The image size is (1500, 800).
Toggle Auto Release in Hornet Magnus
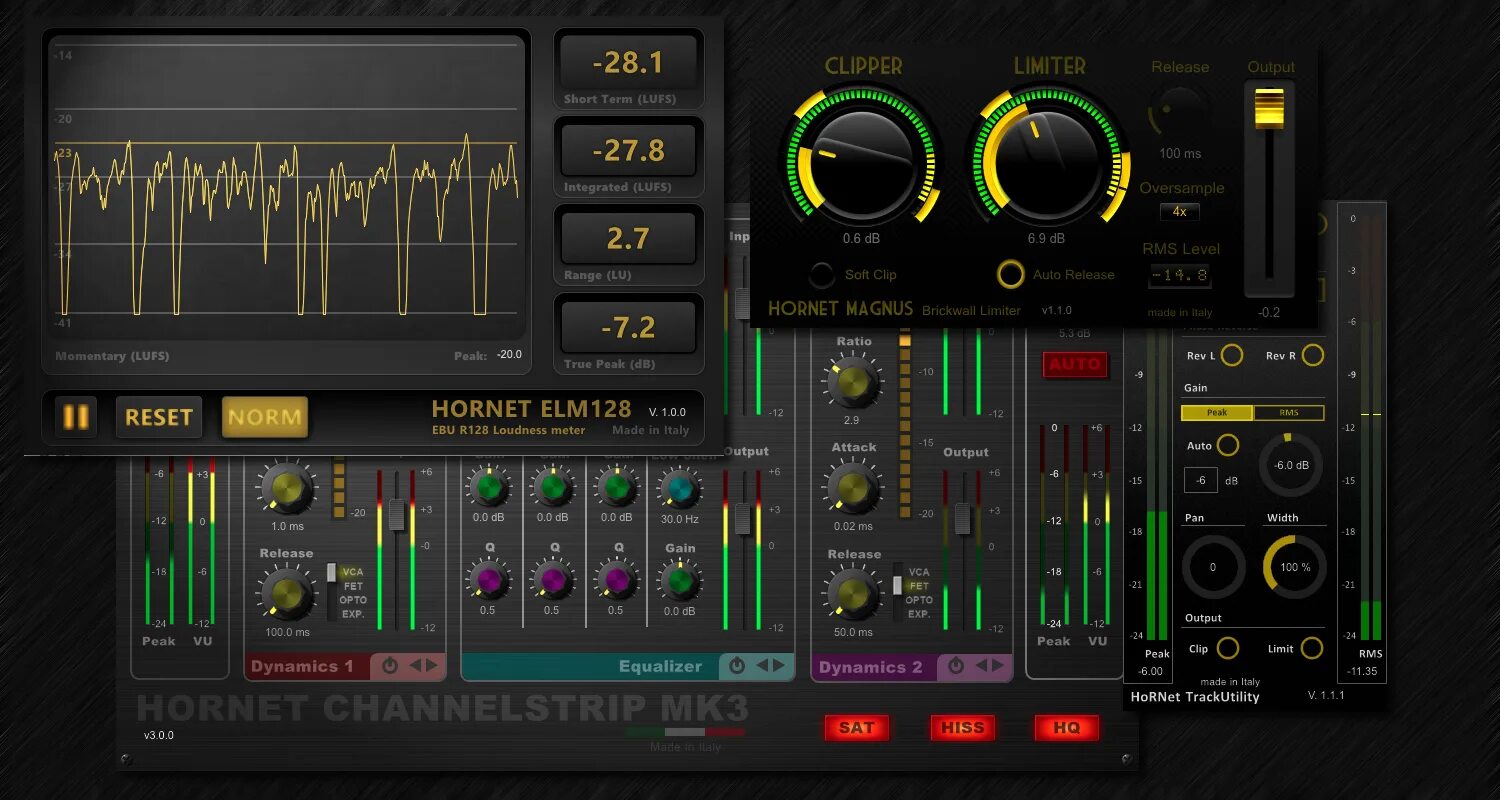tap(1011, 274)
